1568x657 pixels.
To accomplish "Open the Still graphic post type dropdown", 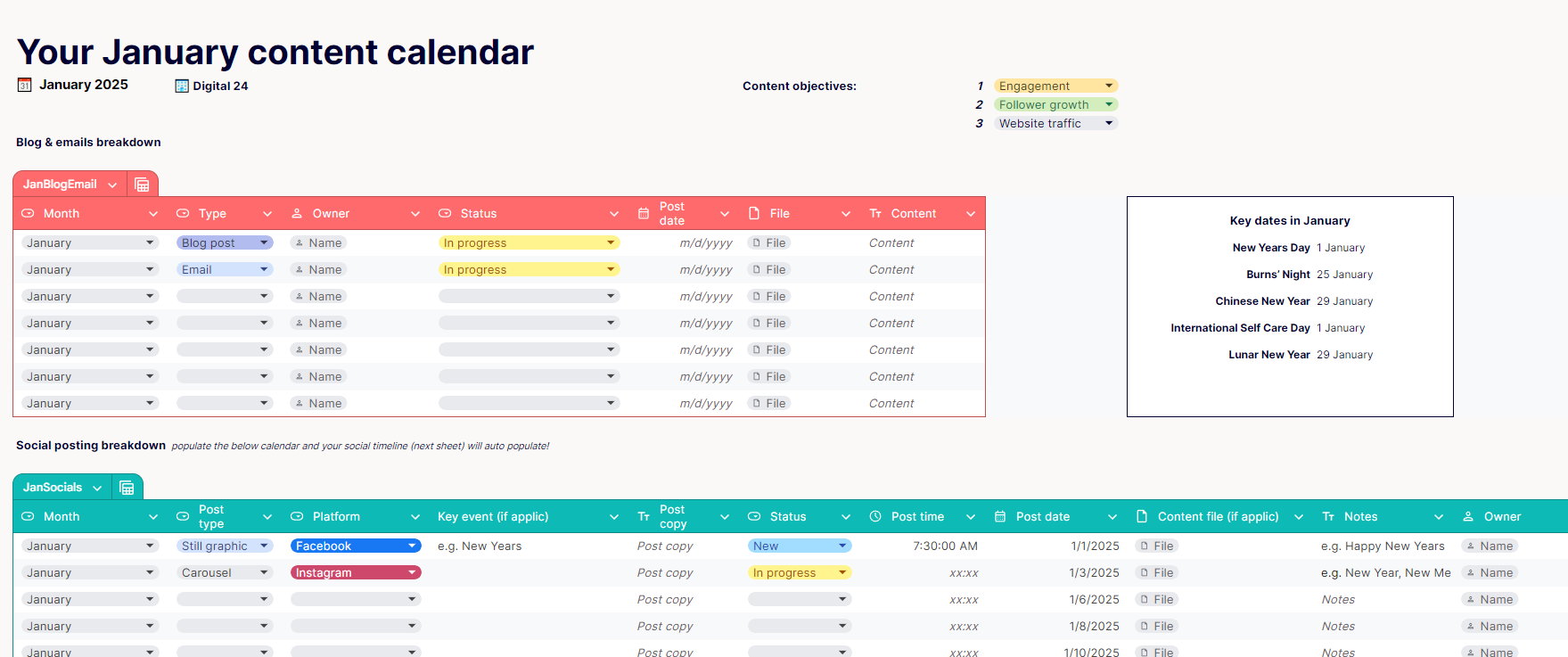I will click(264, 546).
